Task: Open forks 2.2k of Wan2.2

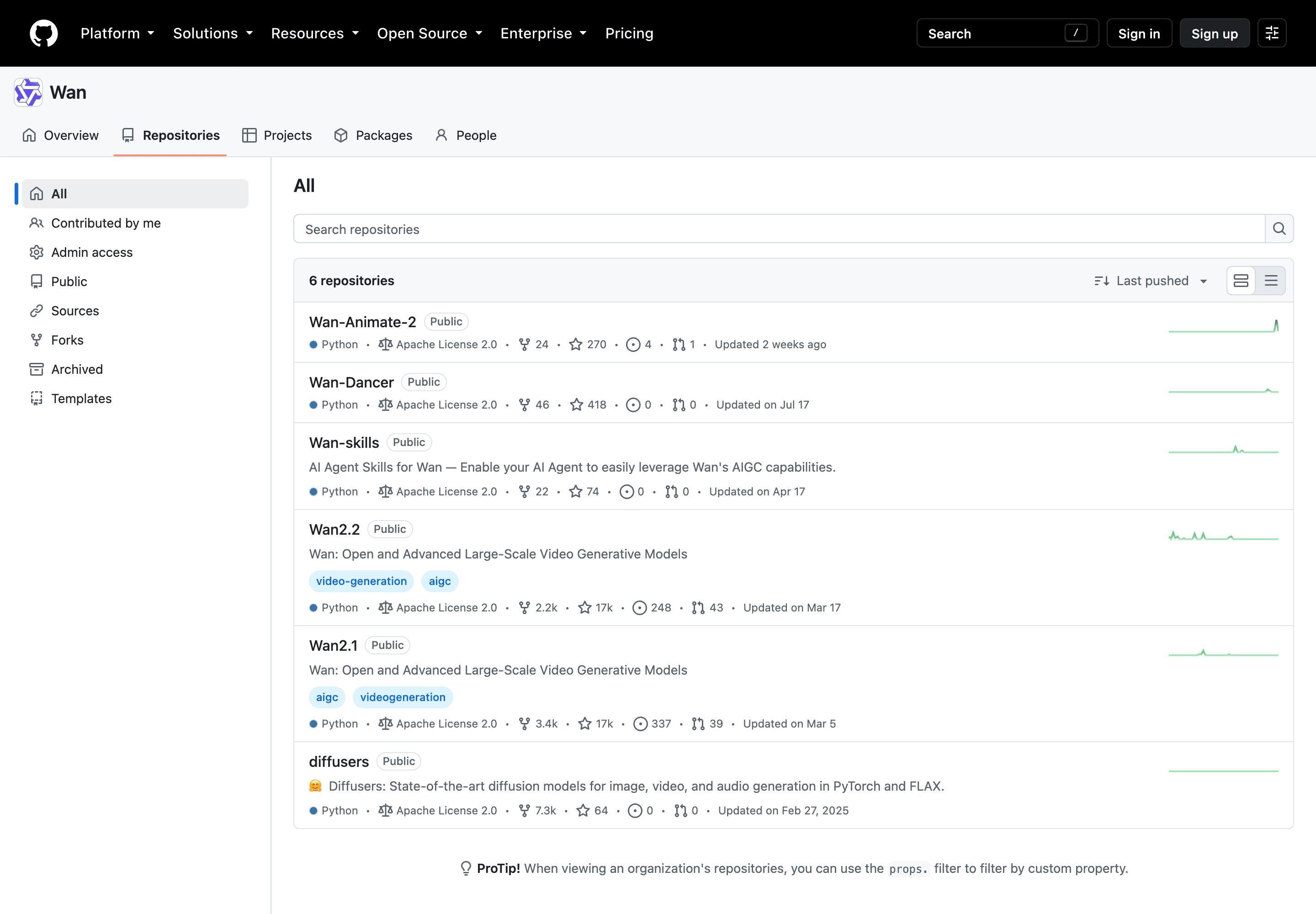Action: 538,608
